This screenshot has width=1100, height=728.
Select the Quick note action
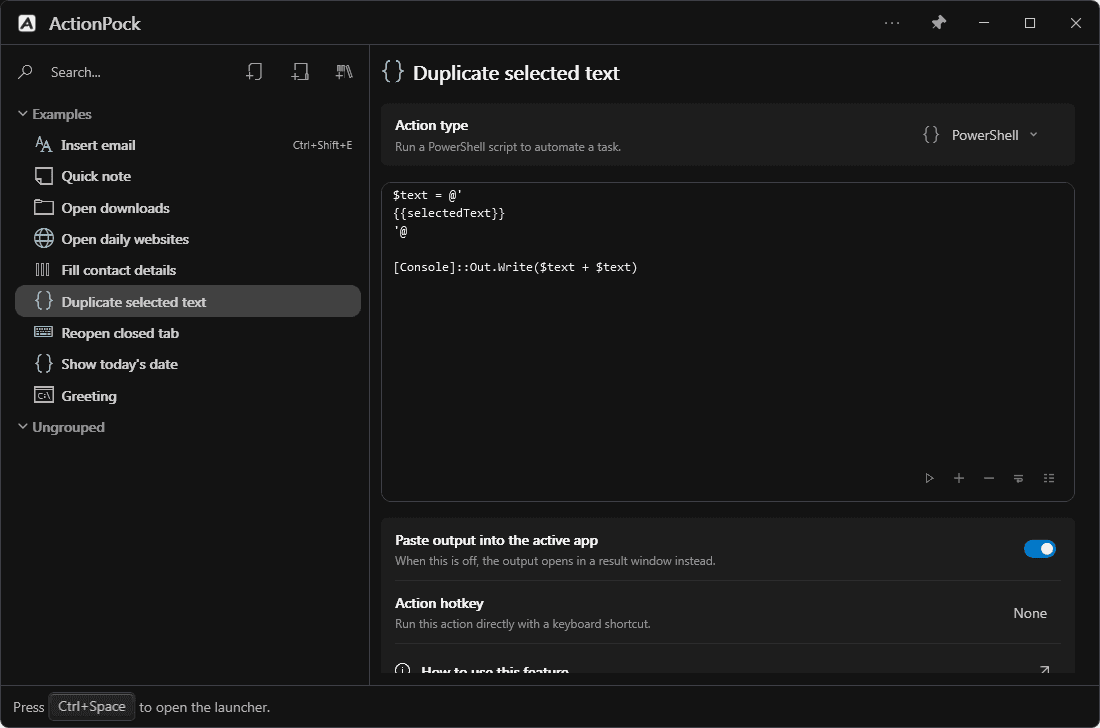click(188, 176)
